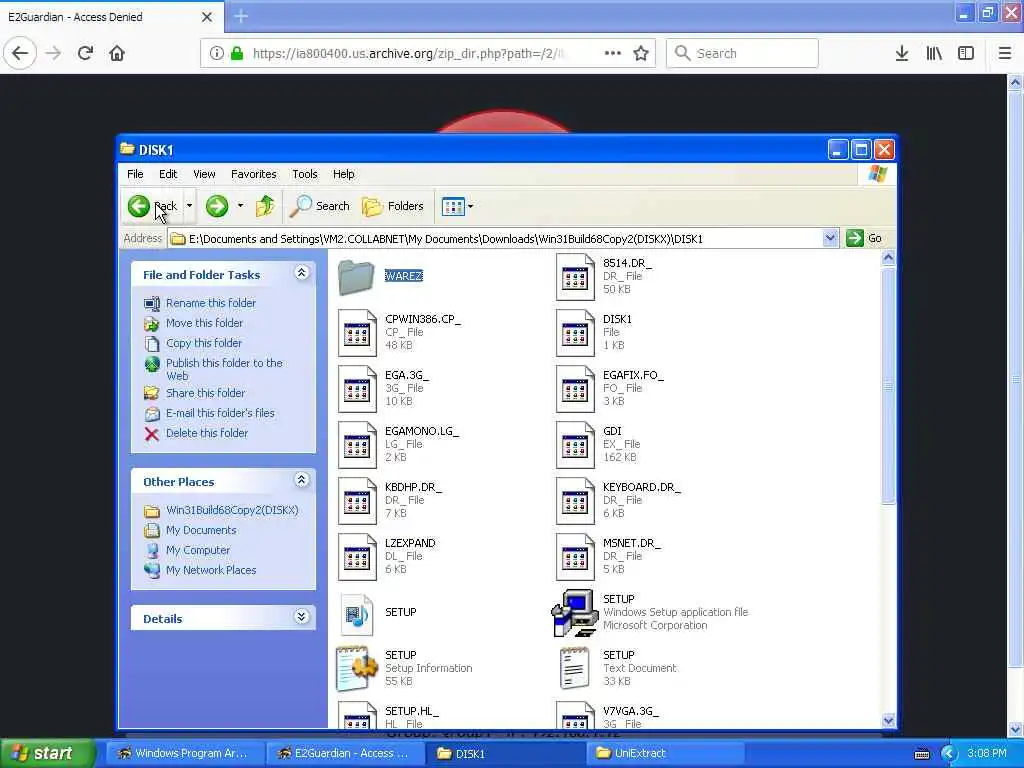Open the Forward history dropdown arrow

click(x=240, y=206)
